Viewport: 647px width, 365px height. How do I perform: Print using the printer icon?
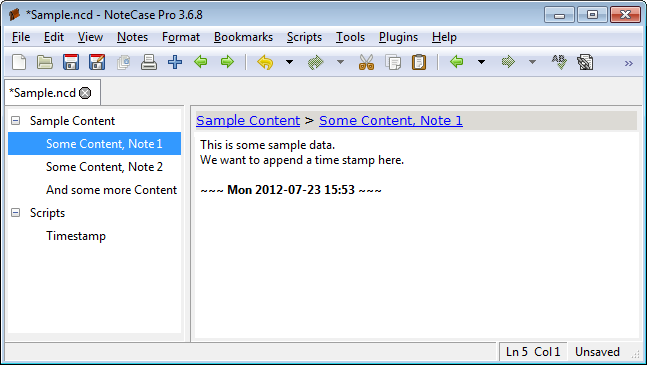149,62
